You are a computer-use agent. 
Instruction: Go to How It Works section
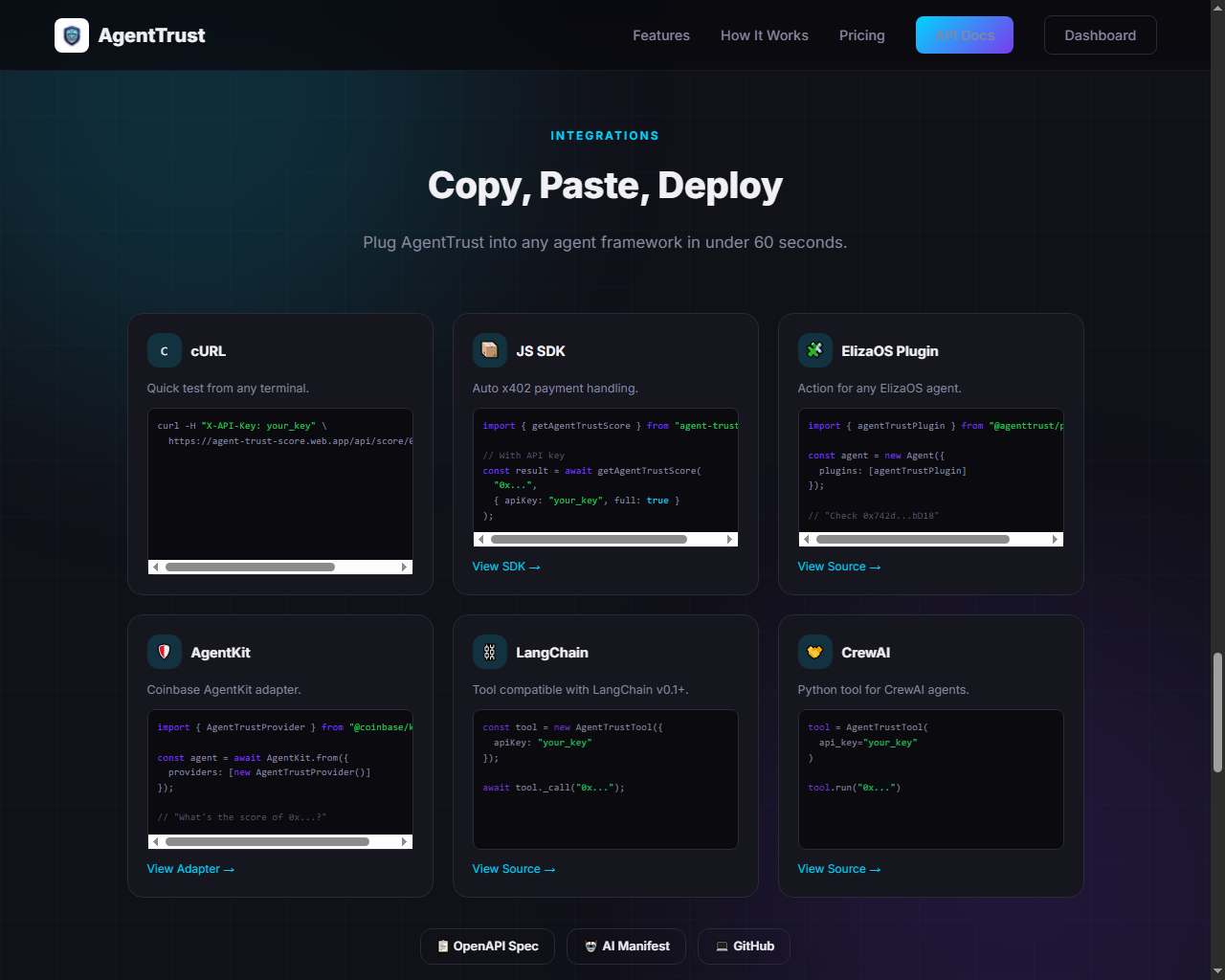pyautogui.click(x=765, y=35)
